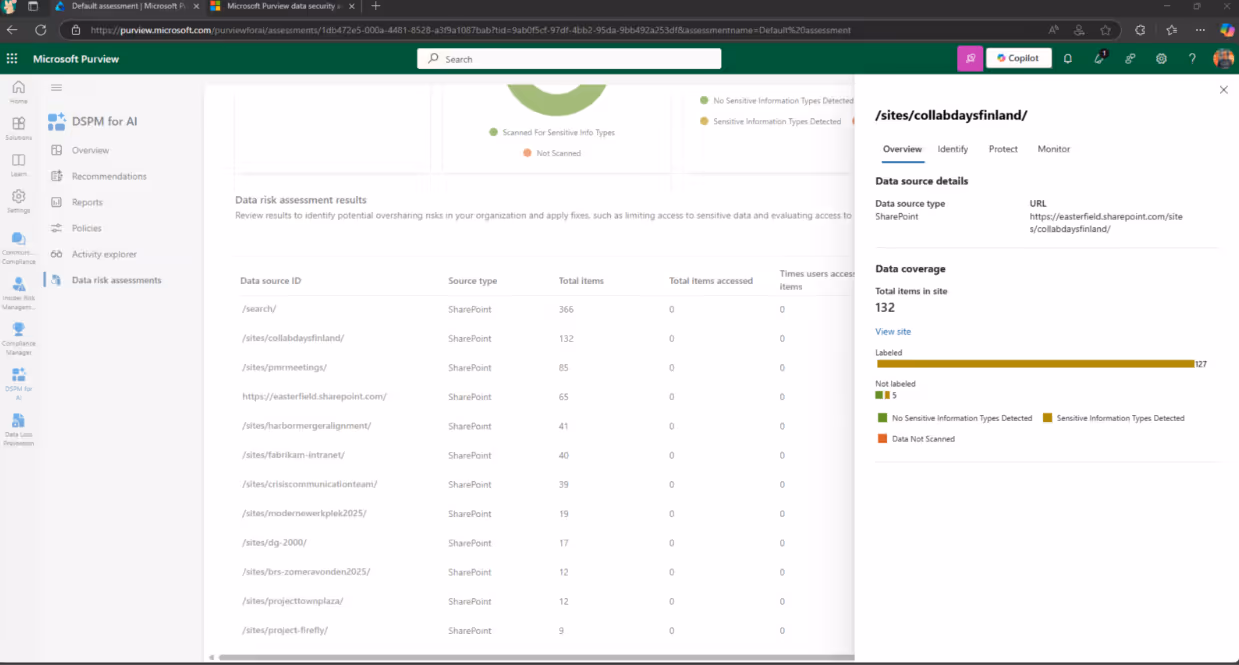Go to Home in the left rail
Image resolution: width=1239 pixels, height=665 pixels.
click(18, 92)
